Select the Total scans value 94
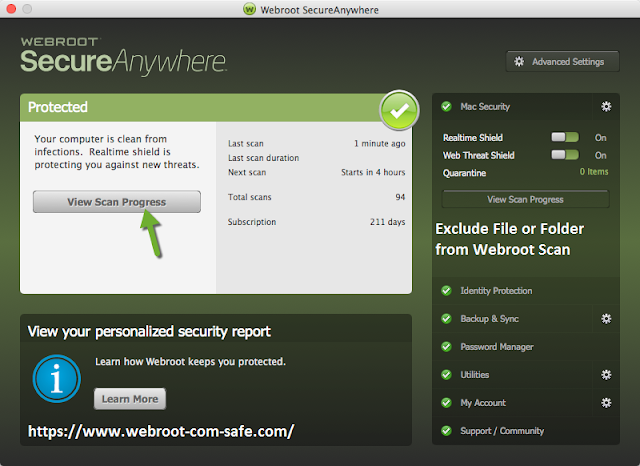 400,197
